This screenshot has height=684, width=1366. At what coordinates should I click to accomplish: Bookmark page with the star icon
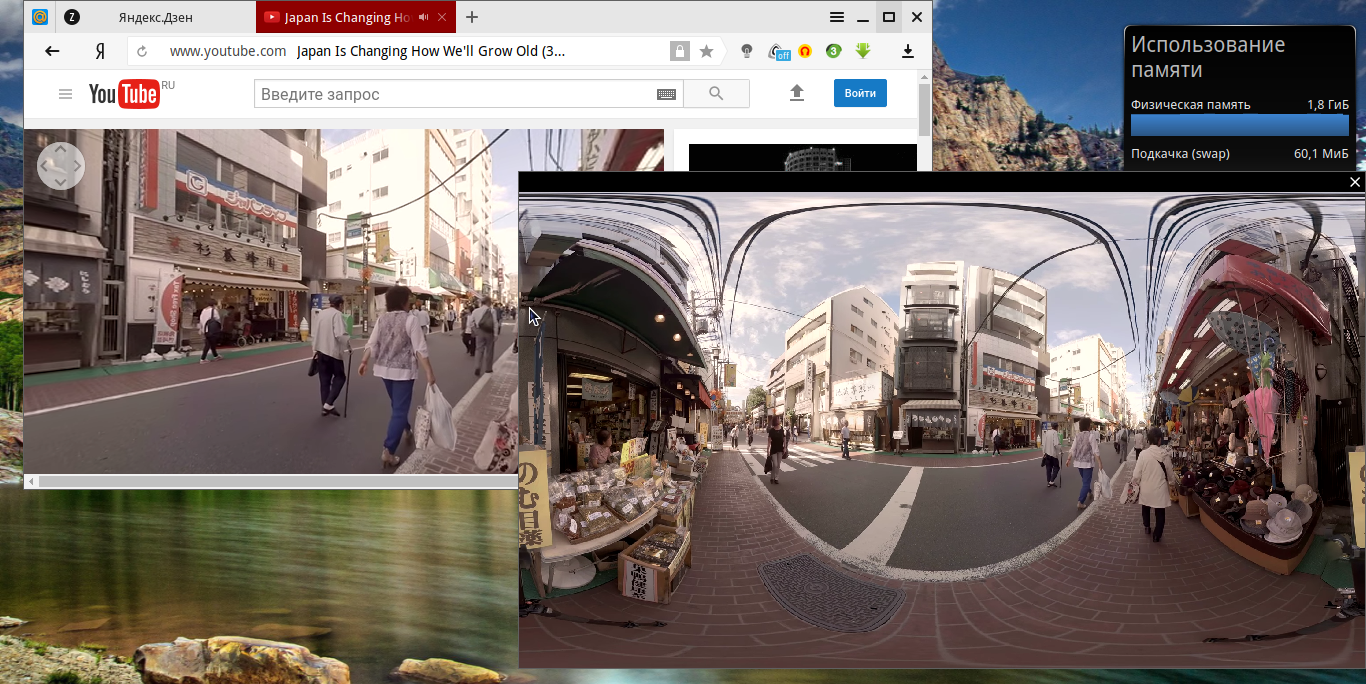tap(706, 51)
